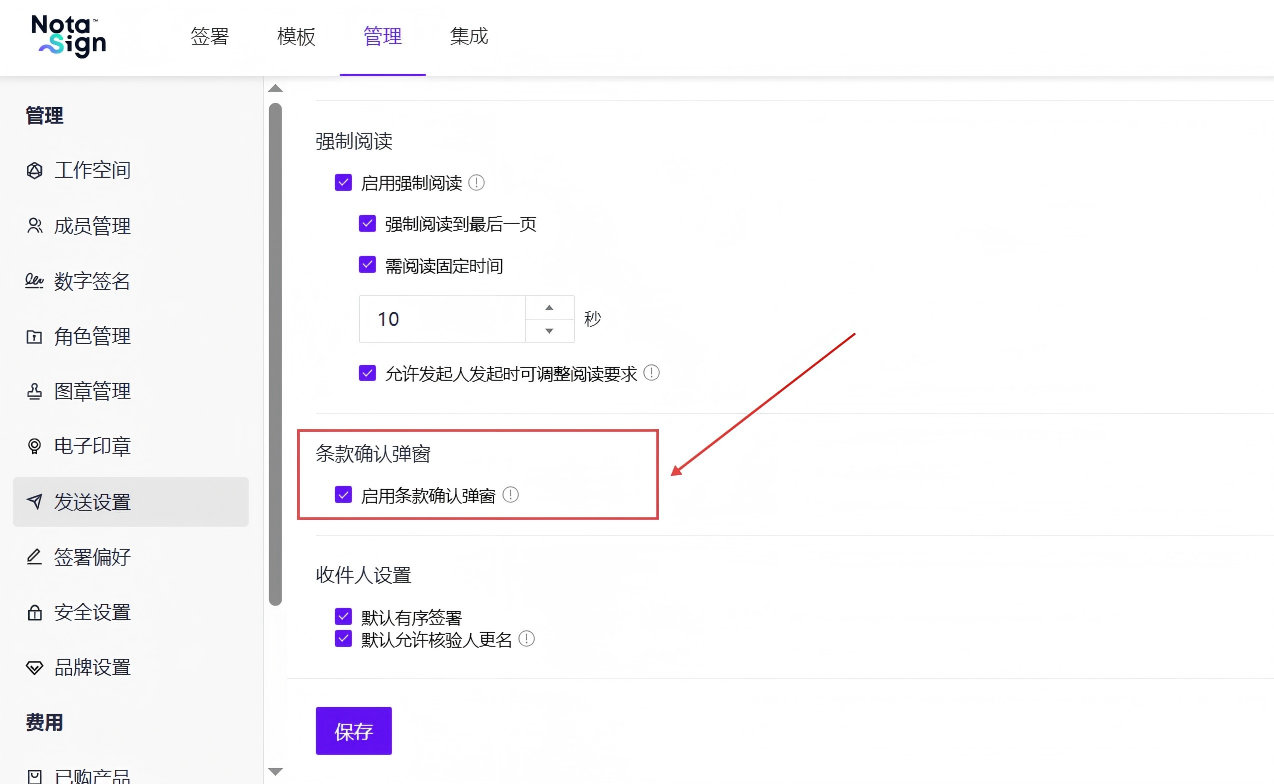Open 工作空间 via its sidebar icon
This screenshot has height=784, width=1274.
pos(35,170)
